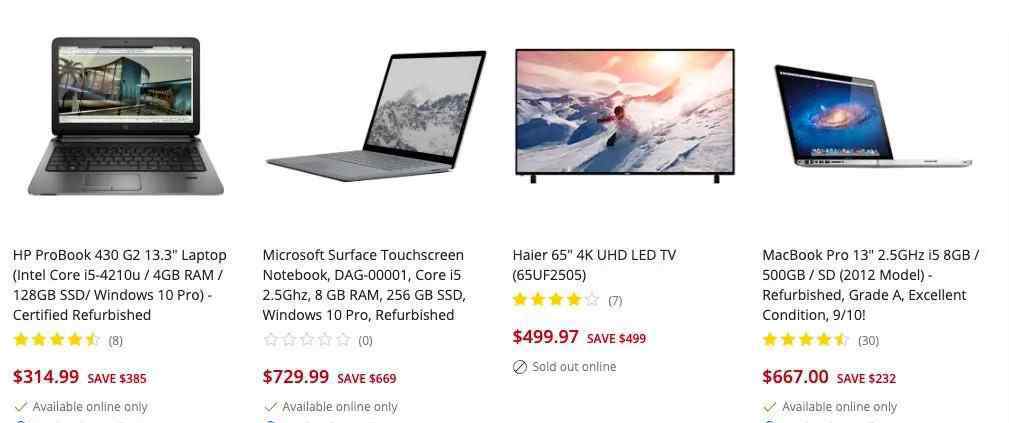1009x423 pixels.
Task: Open the Haier 65" TV product image
Action: click(625, 116)
